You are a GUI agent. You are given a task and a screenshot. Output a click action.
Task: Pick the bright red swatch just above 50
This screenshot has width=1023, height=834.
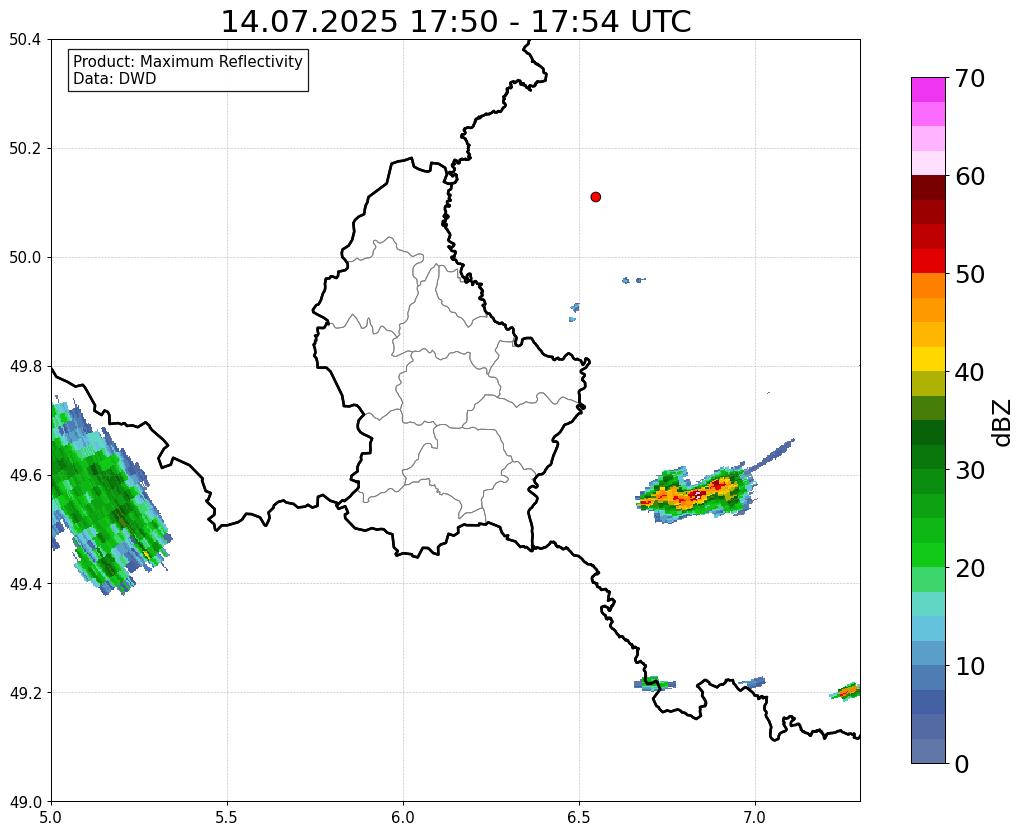tap(928, 261)
